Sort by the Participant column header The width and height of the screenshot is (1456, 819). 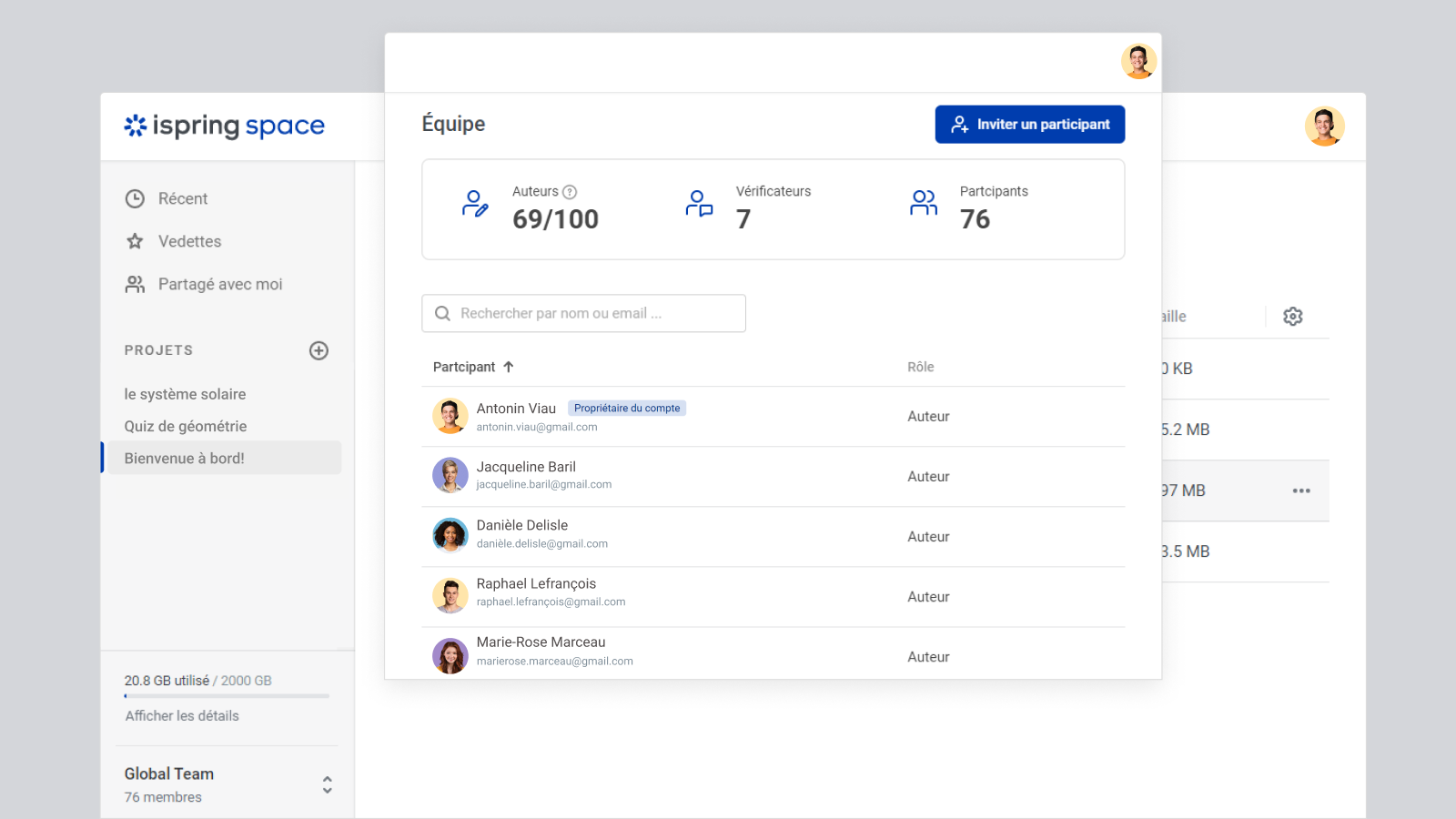[464, 367]
